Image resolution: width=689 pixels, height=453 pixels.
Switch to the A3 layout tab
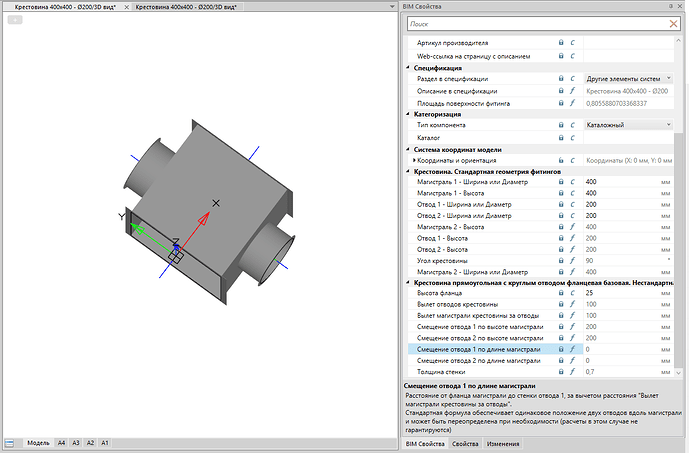pyautogui.click(x=76, y=443)
